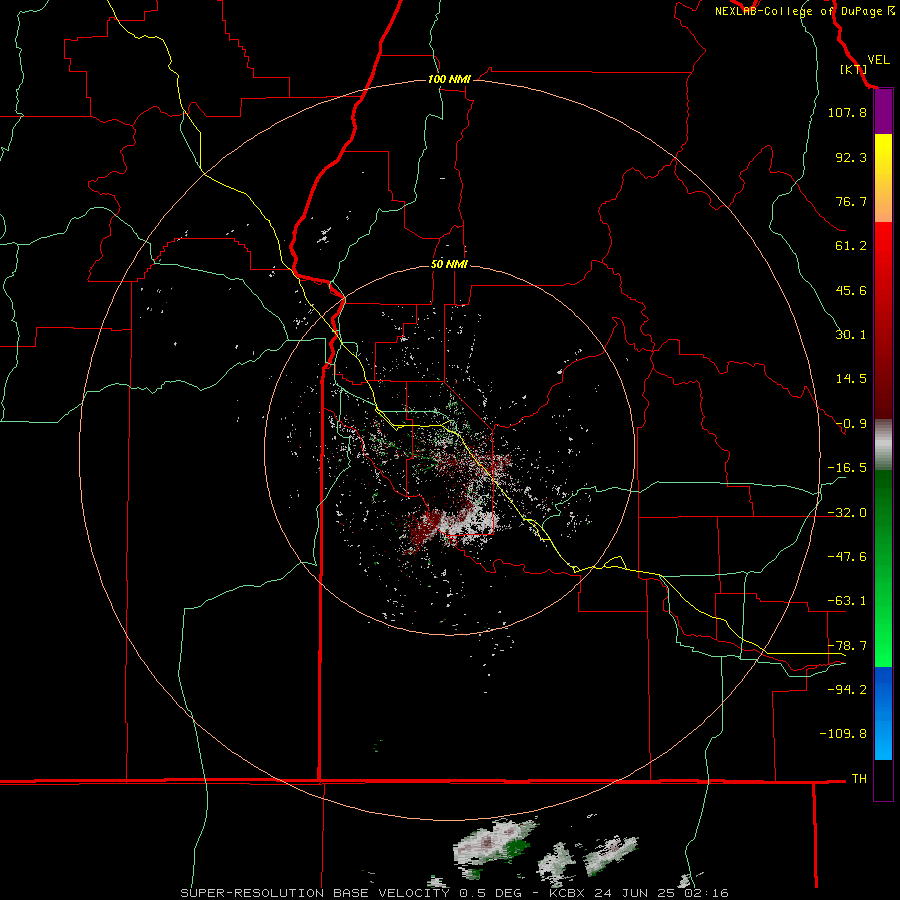This screenshot has width=900, height=900.
Task: Click the 76.7 legend value
Action: pos(851,201)
